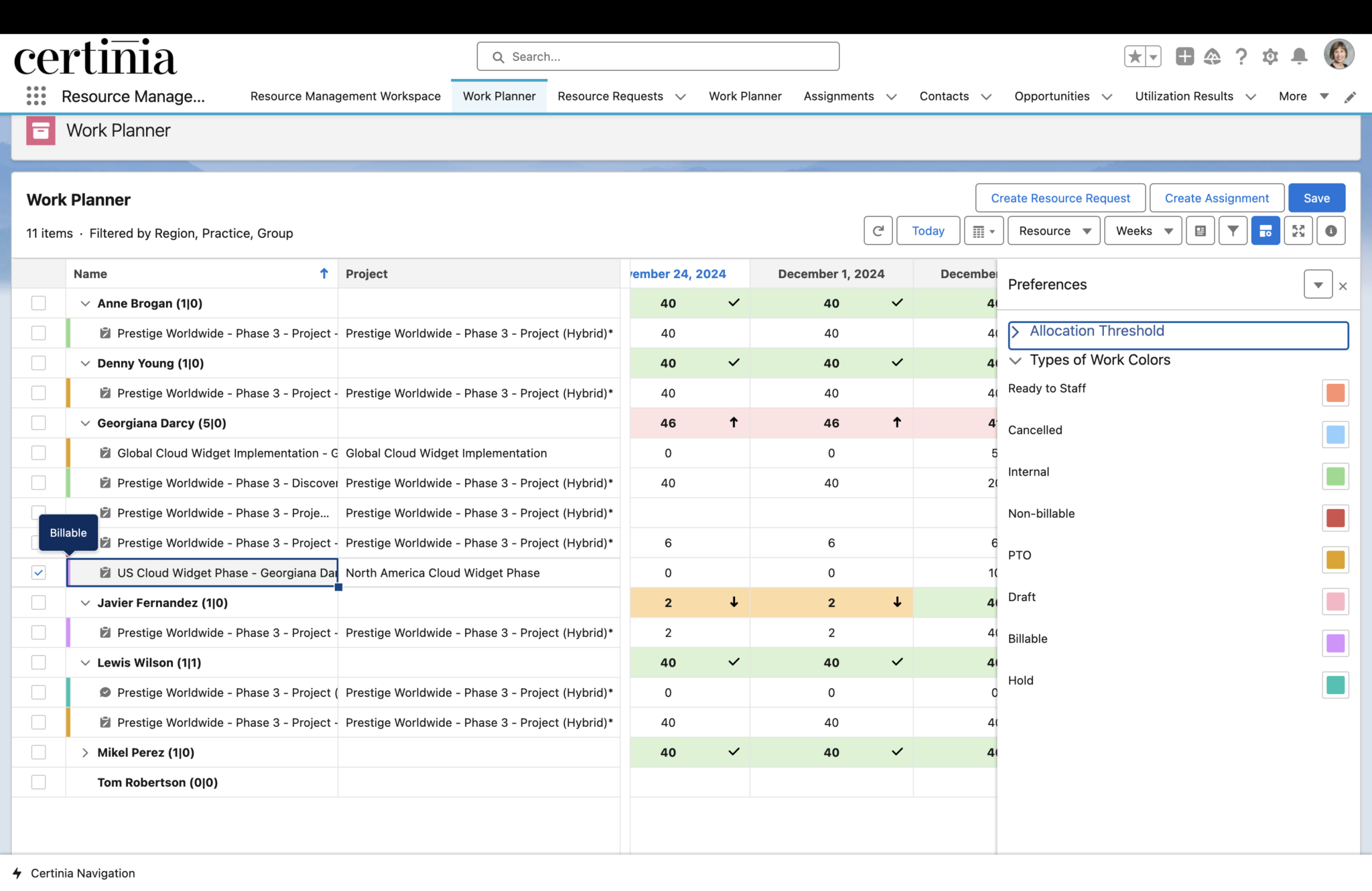Expand the Allocation Threshold section
This screenshot has width=1372, height=891.
click(x=1017, y=331)
